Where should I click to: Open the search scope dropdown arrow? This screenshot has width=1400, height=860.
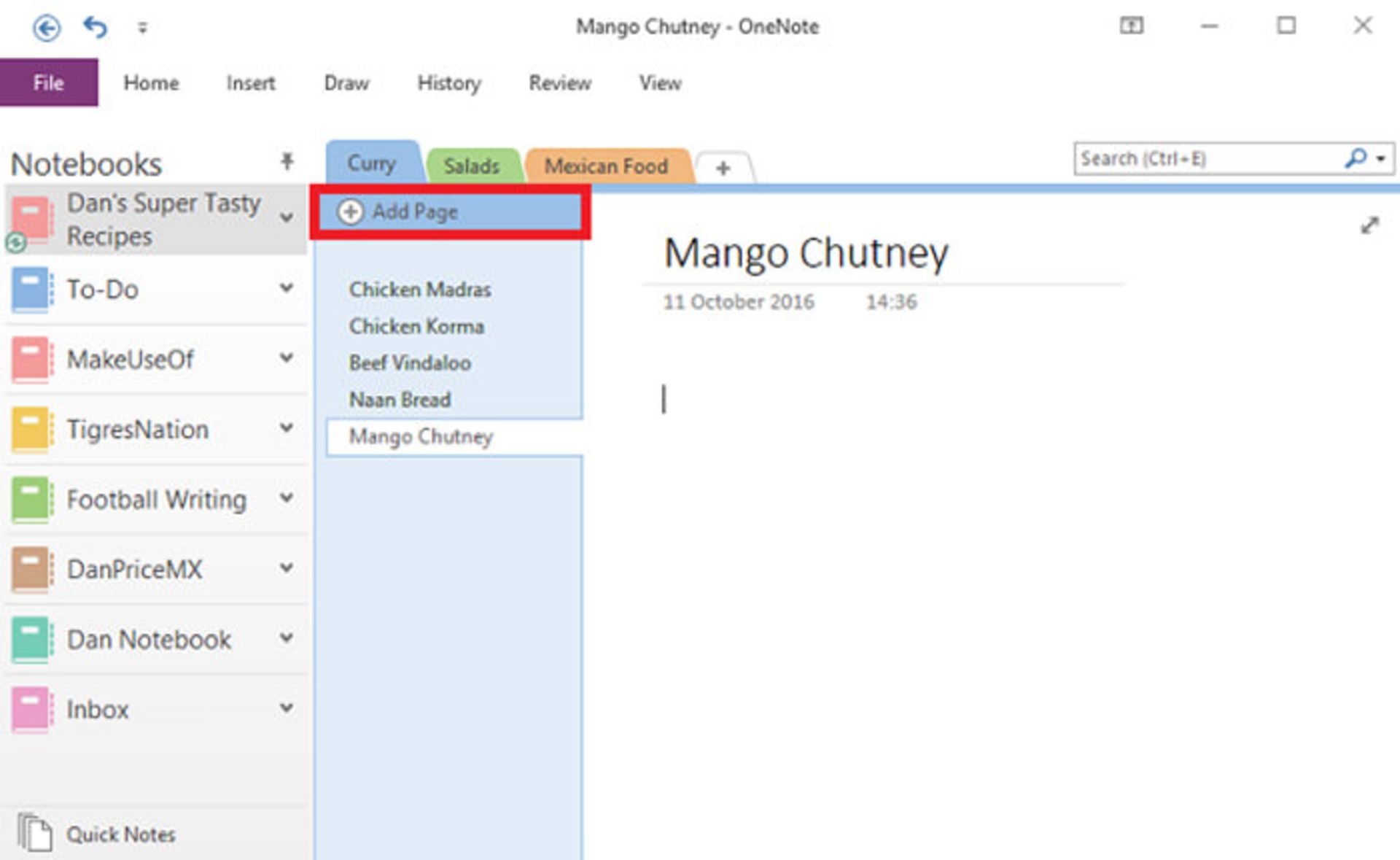click(1381, 158)
